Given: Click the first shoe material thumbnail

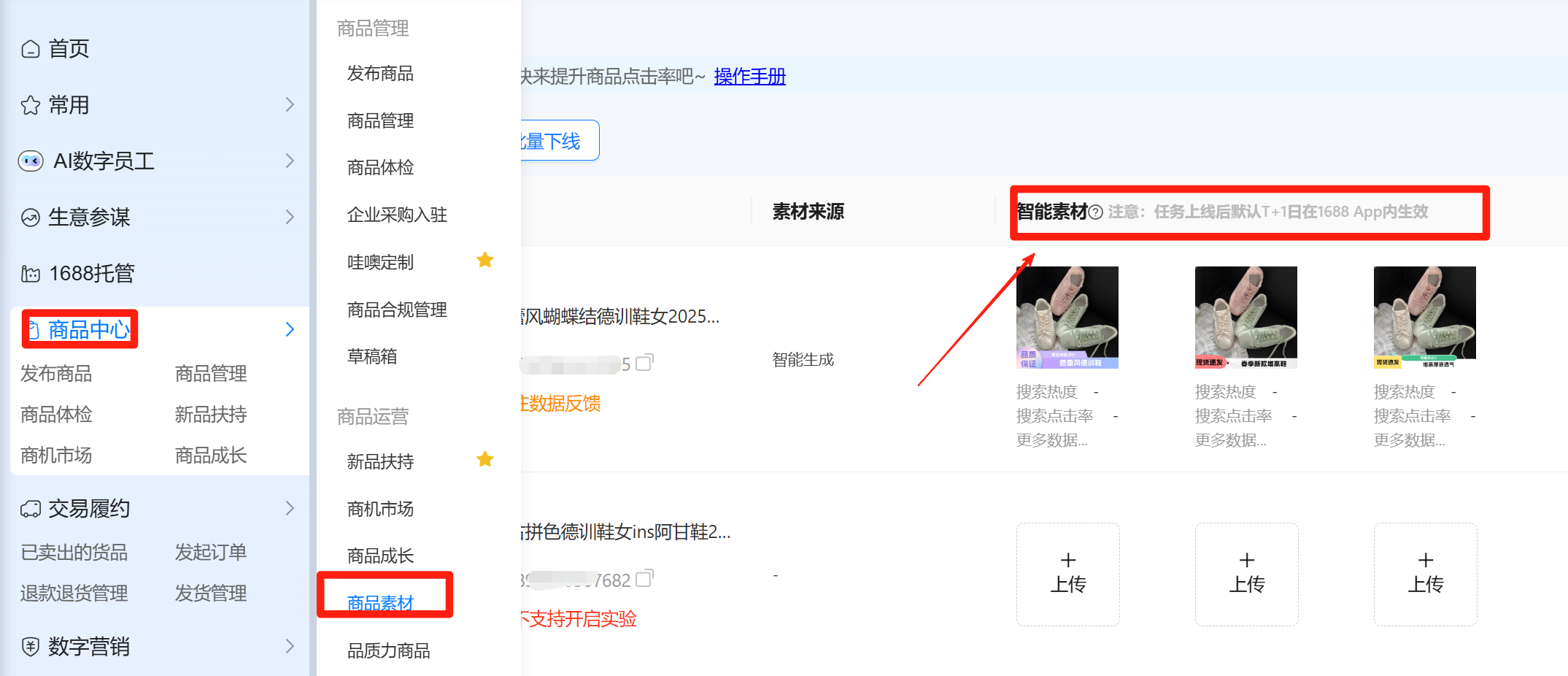Looking at the screenshot, I should [1067, 317].
